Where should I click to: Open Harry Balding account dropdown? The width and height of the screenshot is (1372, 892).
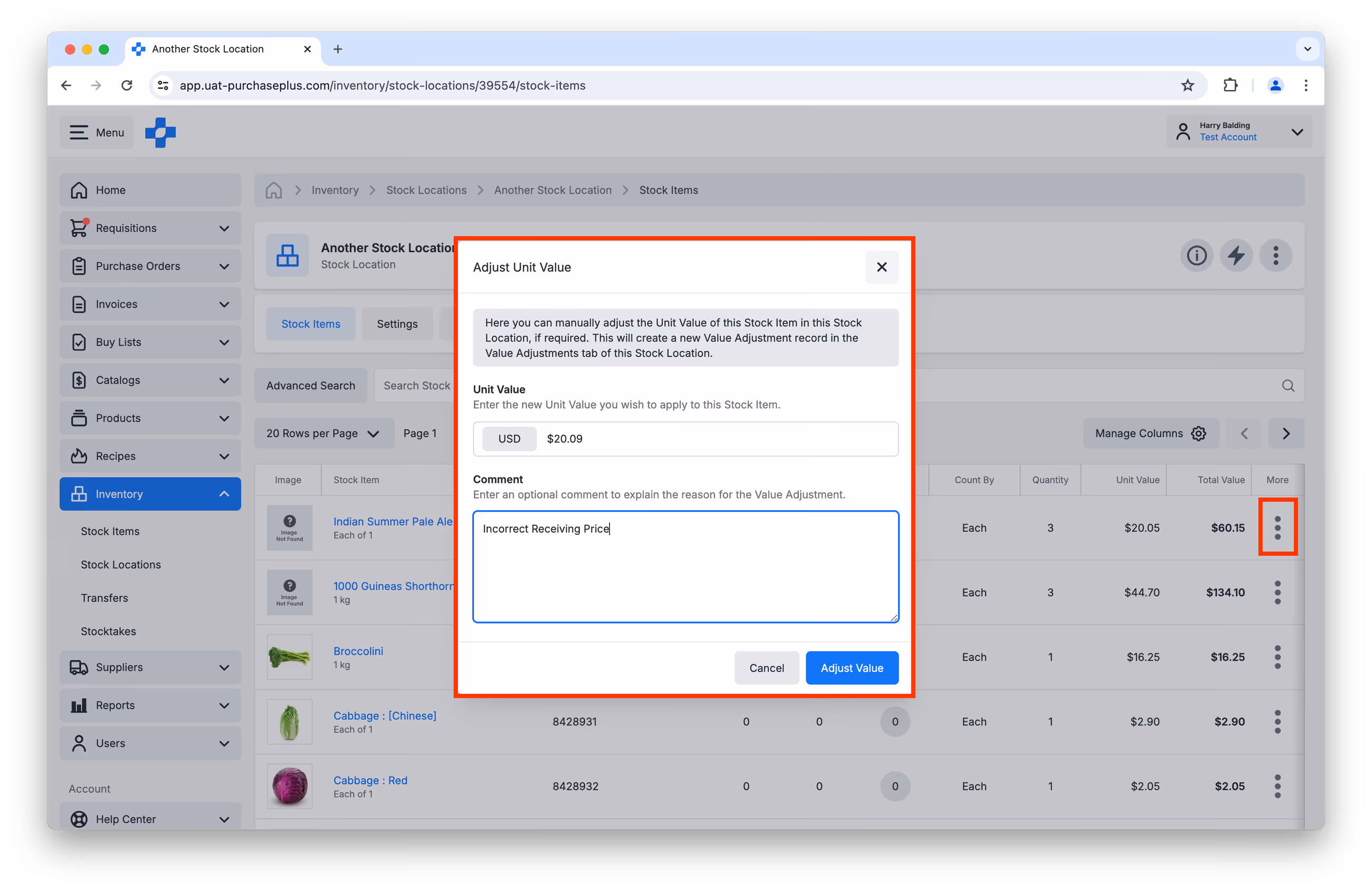pos(1240,132)
